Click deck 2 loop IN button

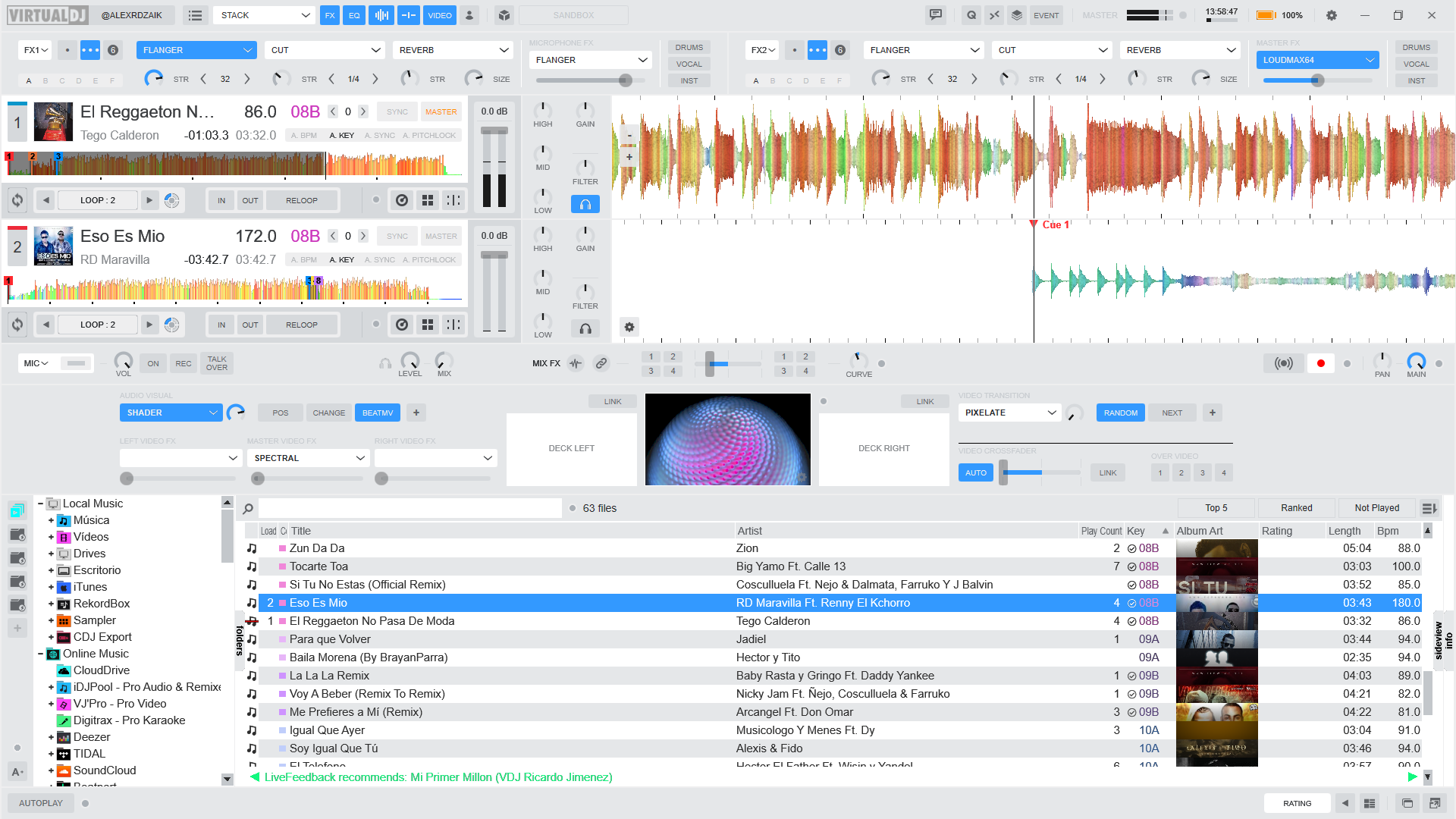[221, 325]
